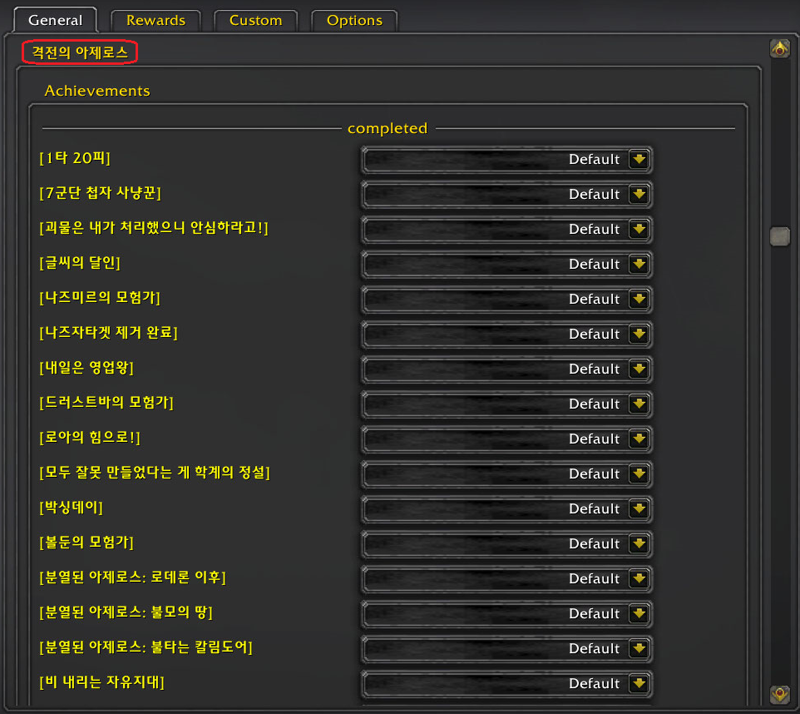Select the [1타 20피] achievement link
Viewport: 800px width, 714px height.
point(74,158)
